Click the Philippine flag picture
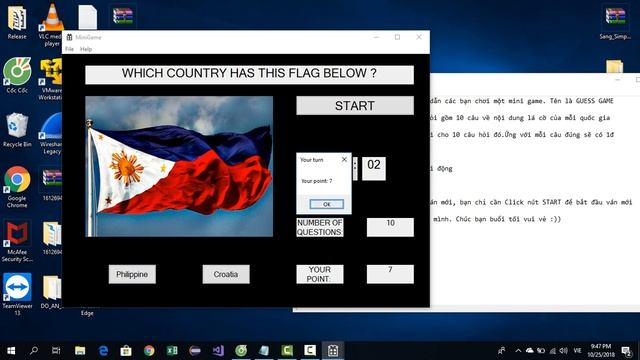 pos(179,167)
